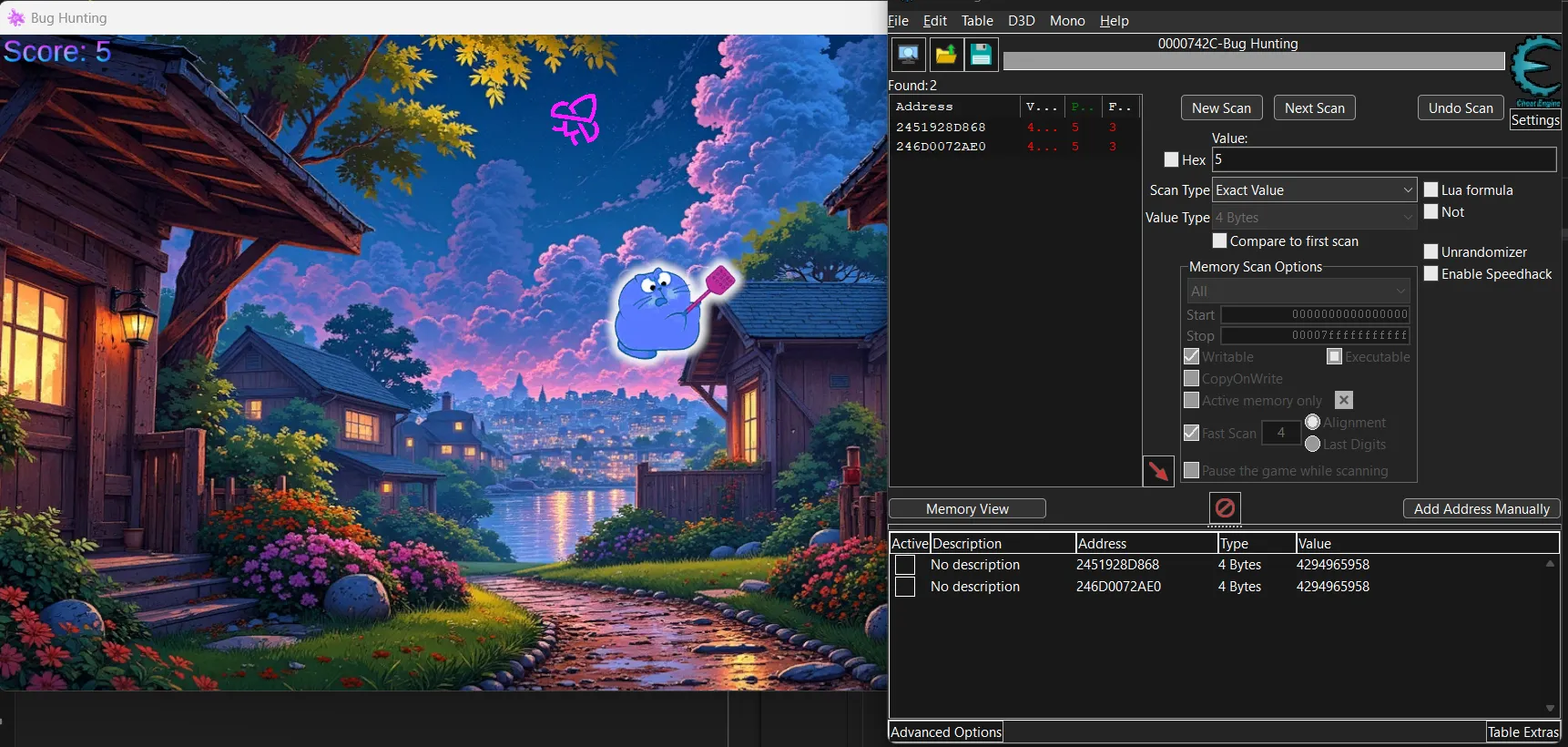Click the Cheat Engine logo icon
This screenshot has width=1568, height=747.
point(1535,69)
